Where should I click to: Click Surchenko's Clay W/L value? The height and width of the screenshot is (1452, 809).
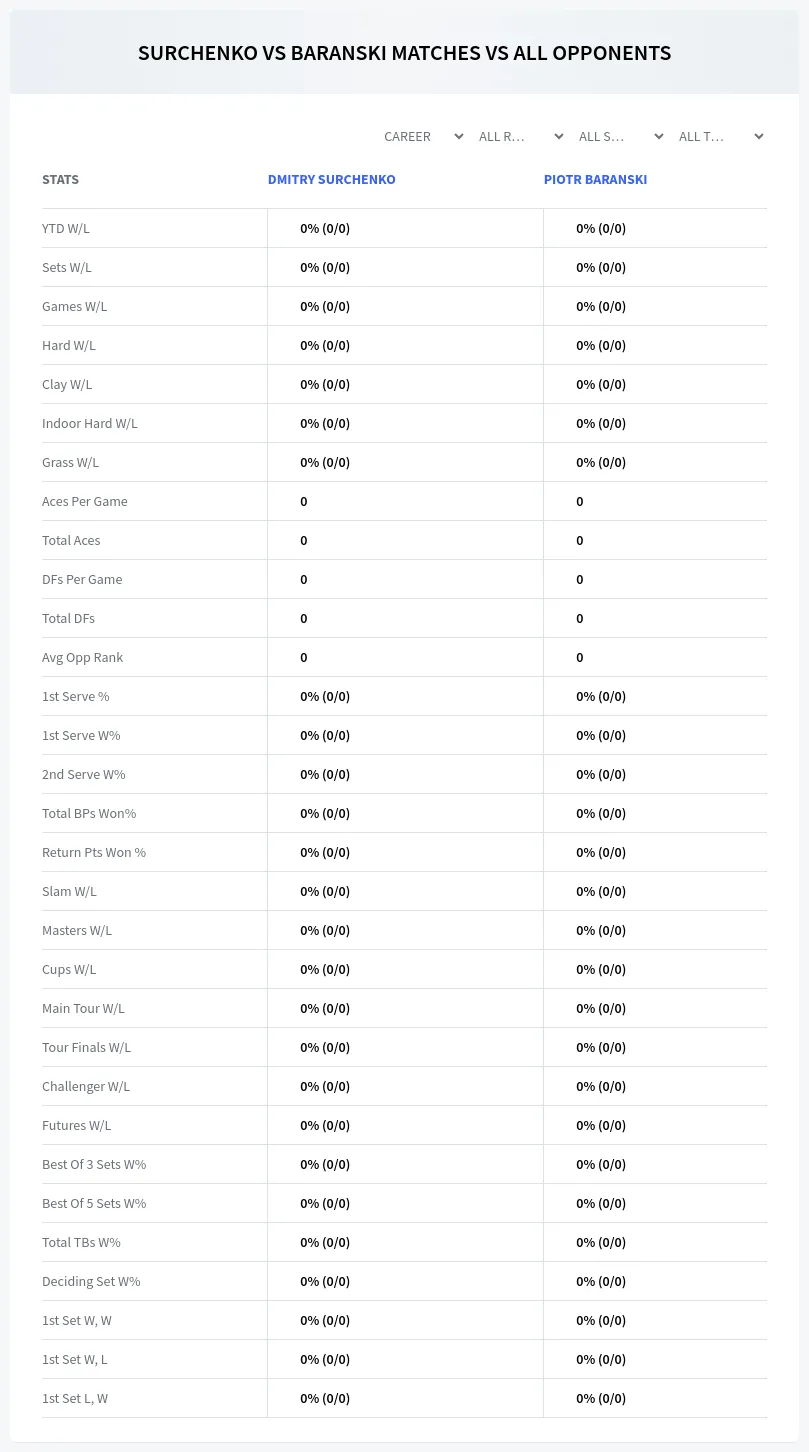point(325,385)
